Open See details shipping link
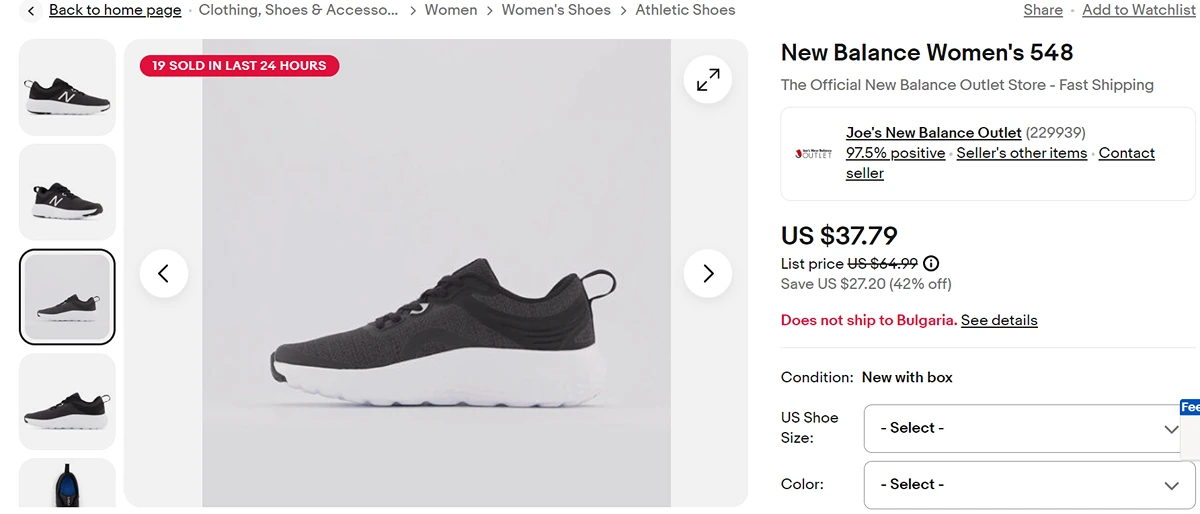Image resolution: width=1200 pixels, height=514 pixels. point(999,320)
